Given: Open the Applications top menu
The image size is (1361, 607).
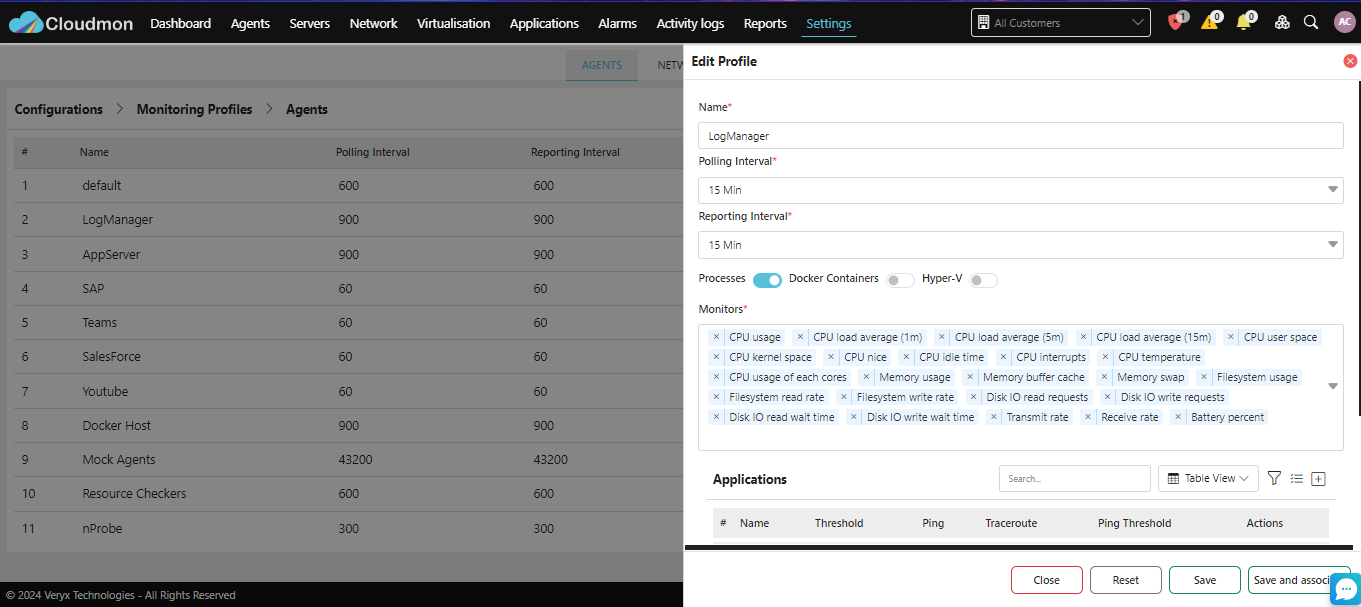Looking at the screenshot, I should pyautogui.click(x=544, y=23).
